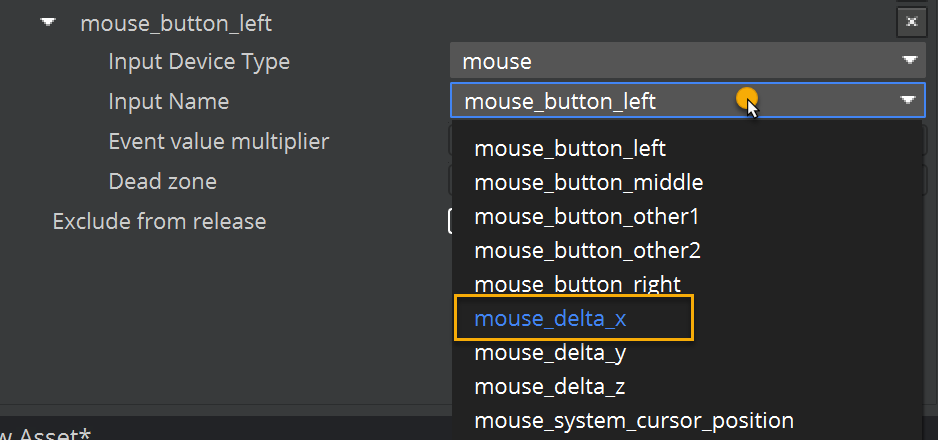Choose mouse_button_middle option
This screenshot has width=938, height=440.
(588, 183)
